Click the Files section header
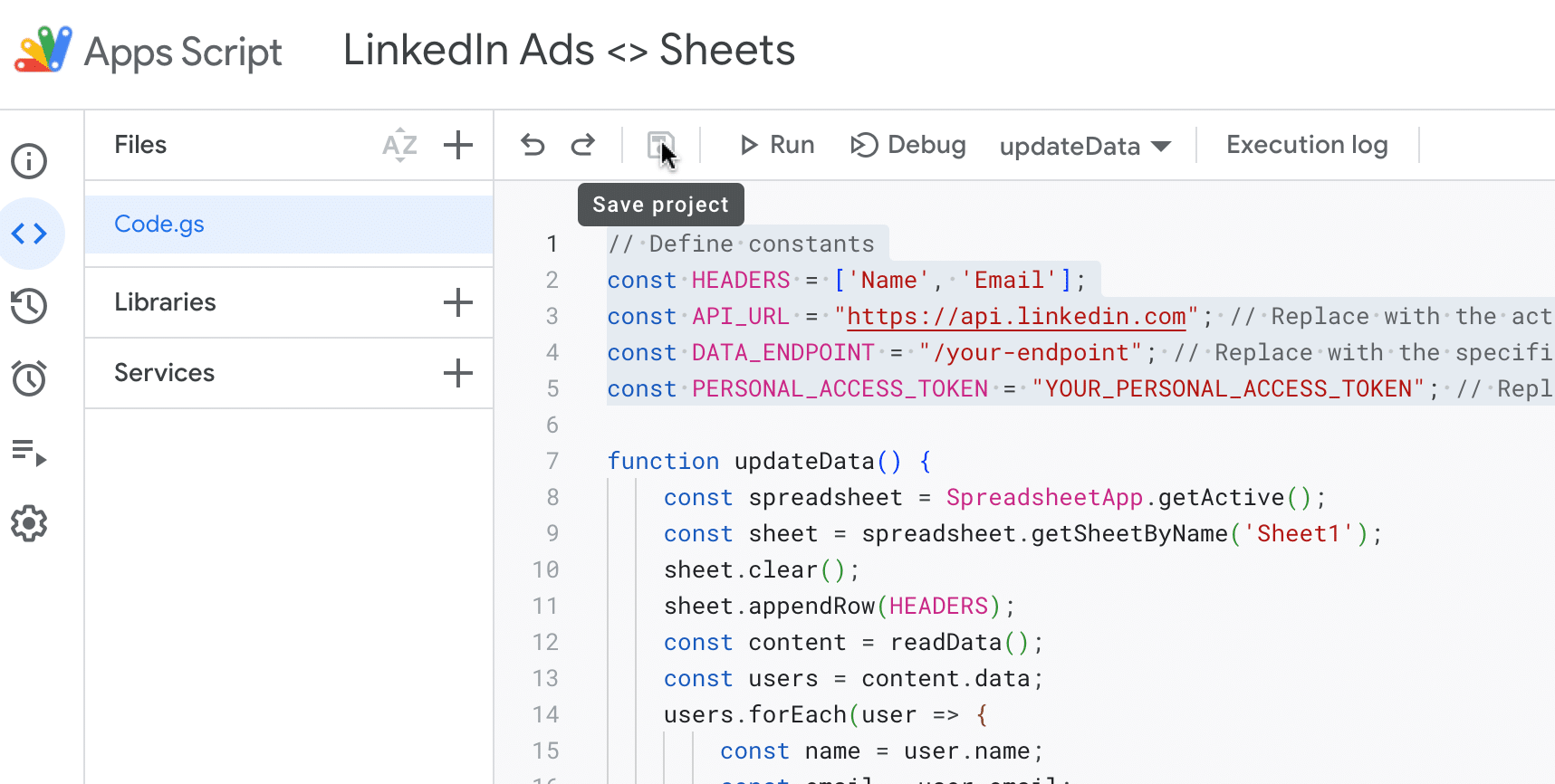This screenshot has height=784, width=1555. (x=140, y=145)
